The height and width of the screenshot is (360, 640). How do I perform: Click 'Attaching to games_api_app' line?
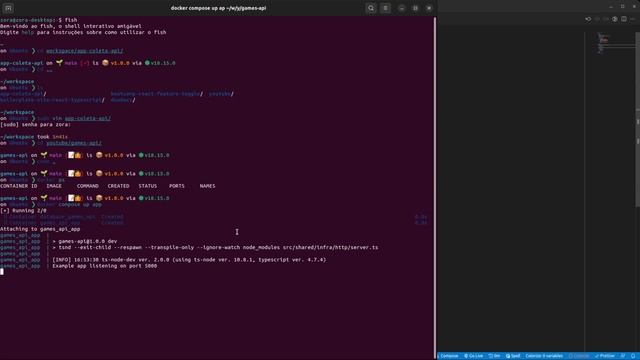click(x=40, y=229)
